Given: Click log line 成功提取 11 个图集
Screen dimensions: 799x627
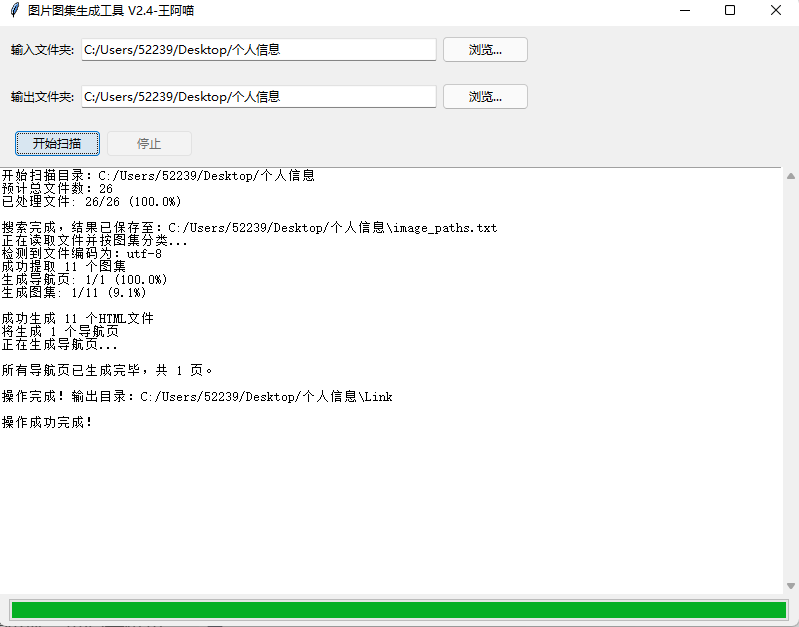Looking at the screenshot, I should tap(64, 266).
